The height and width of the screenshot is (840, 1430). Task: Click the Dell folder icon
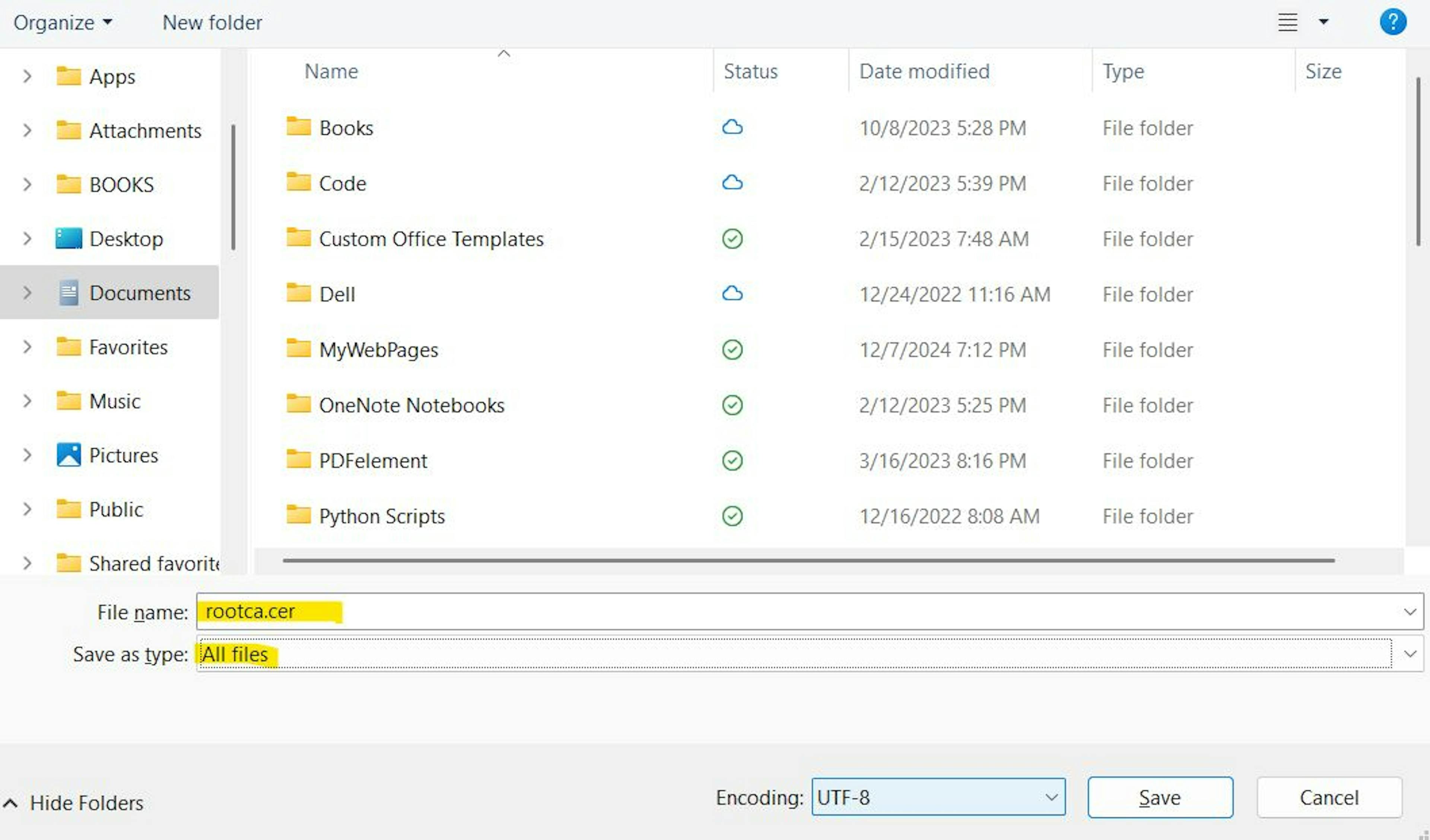coord(299,293)
